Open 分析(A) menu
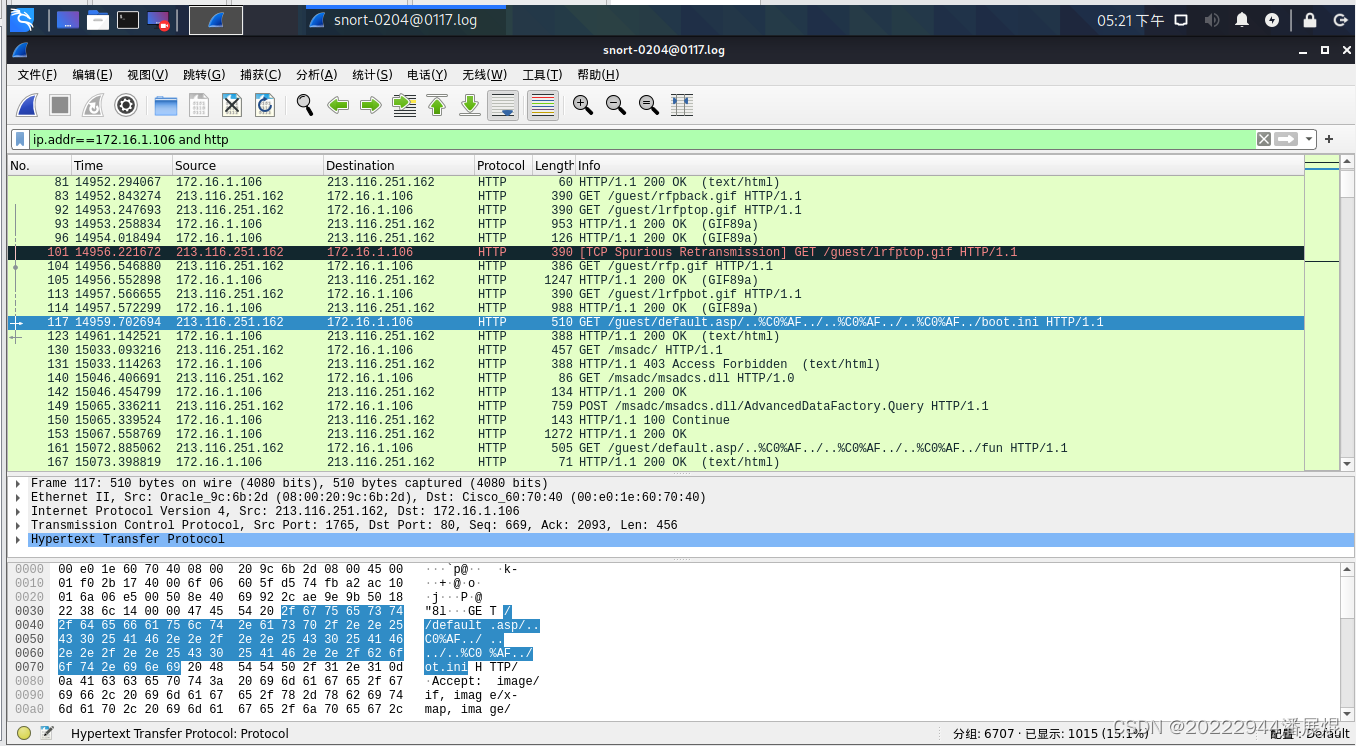 316,75
